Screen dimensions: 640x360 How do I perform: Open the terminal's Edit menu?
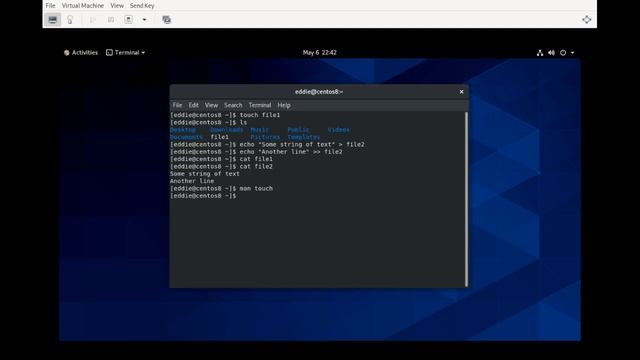pyautogui.click(x=193, y=105)
